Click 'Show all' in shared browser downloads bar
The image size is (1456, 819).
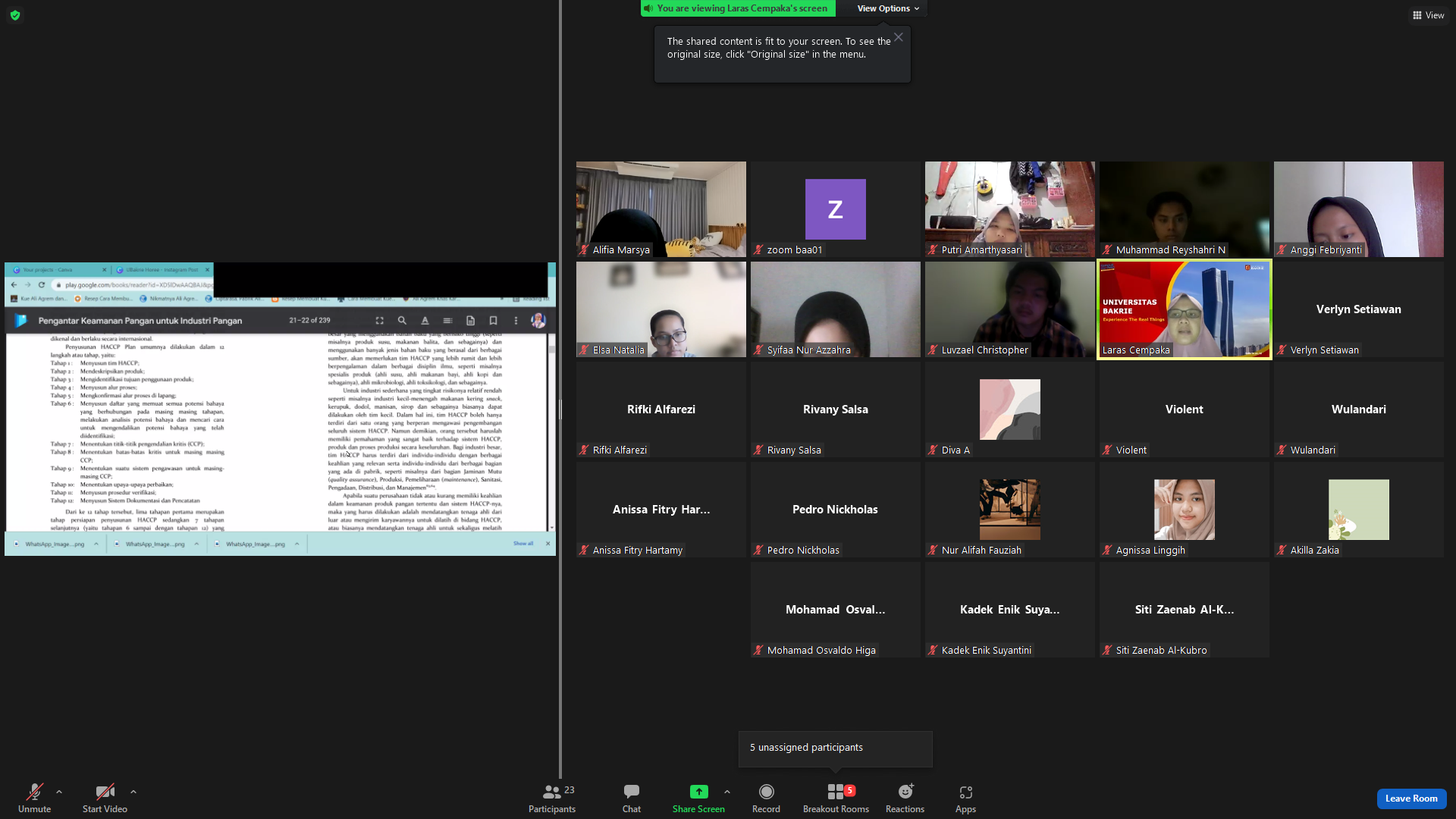[x=523, y=544]
